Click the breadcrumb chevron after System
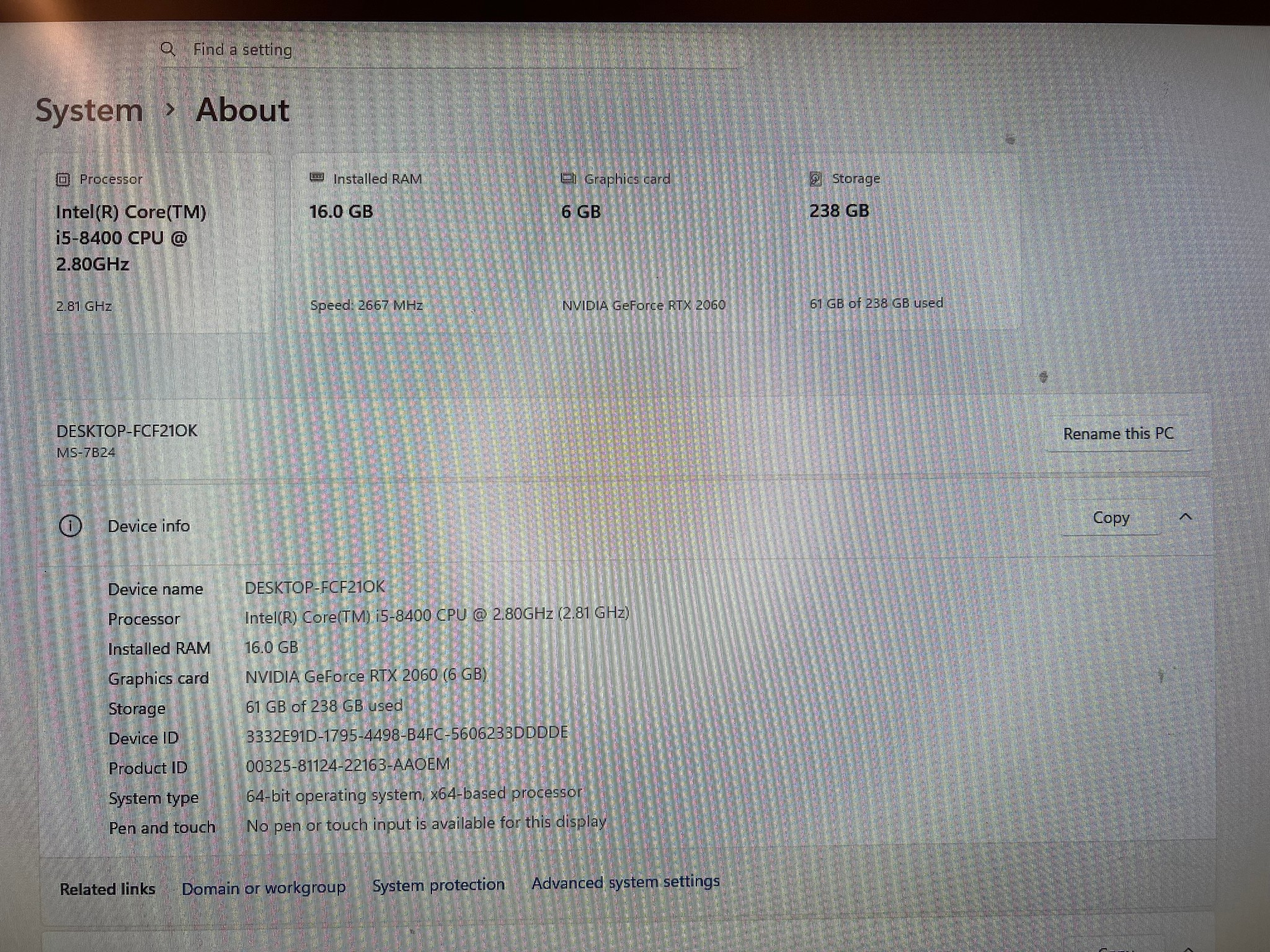 click(170, 110)
